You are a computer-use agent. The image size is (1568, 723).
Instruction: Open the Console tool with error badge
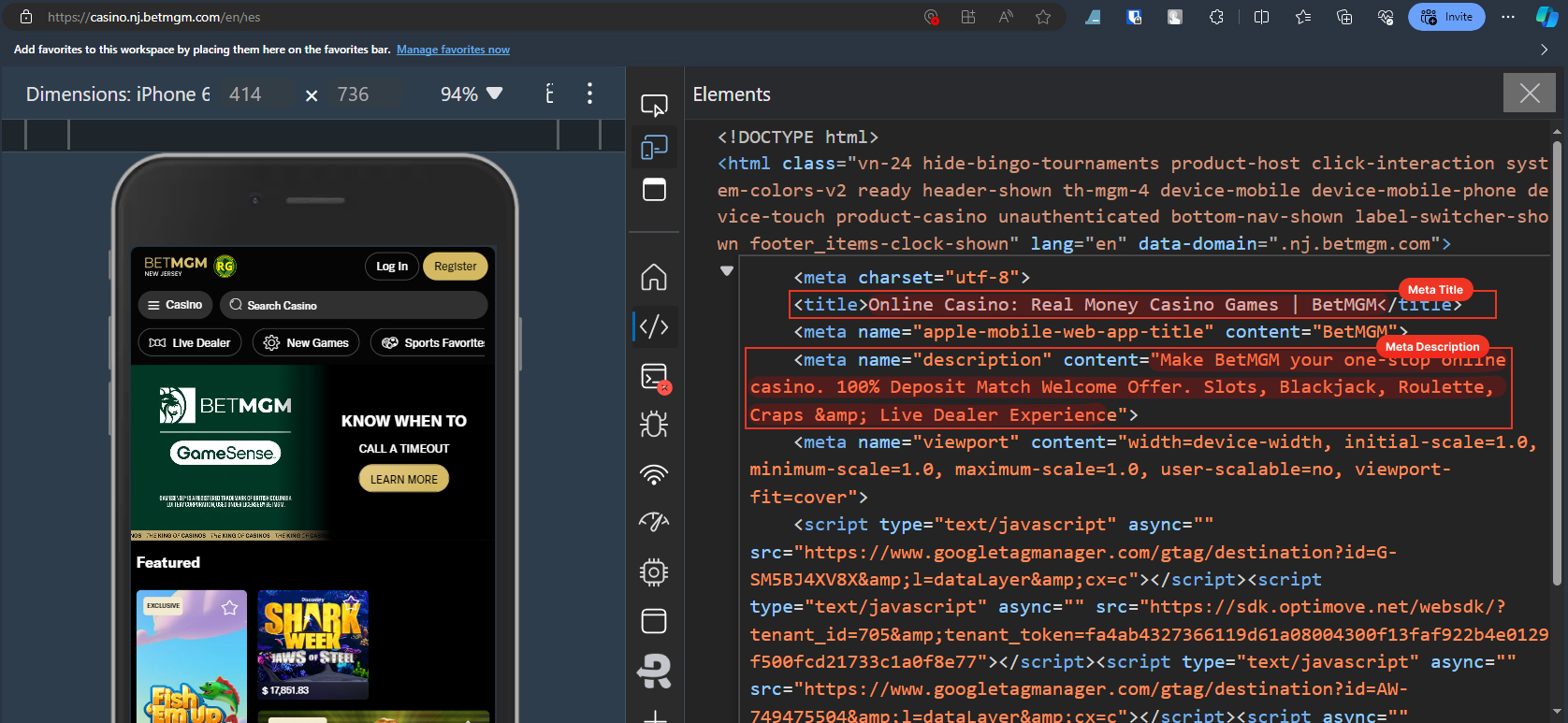click(x=654, y=376)
